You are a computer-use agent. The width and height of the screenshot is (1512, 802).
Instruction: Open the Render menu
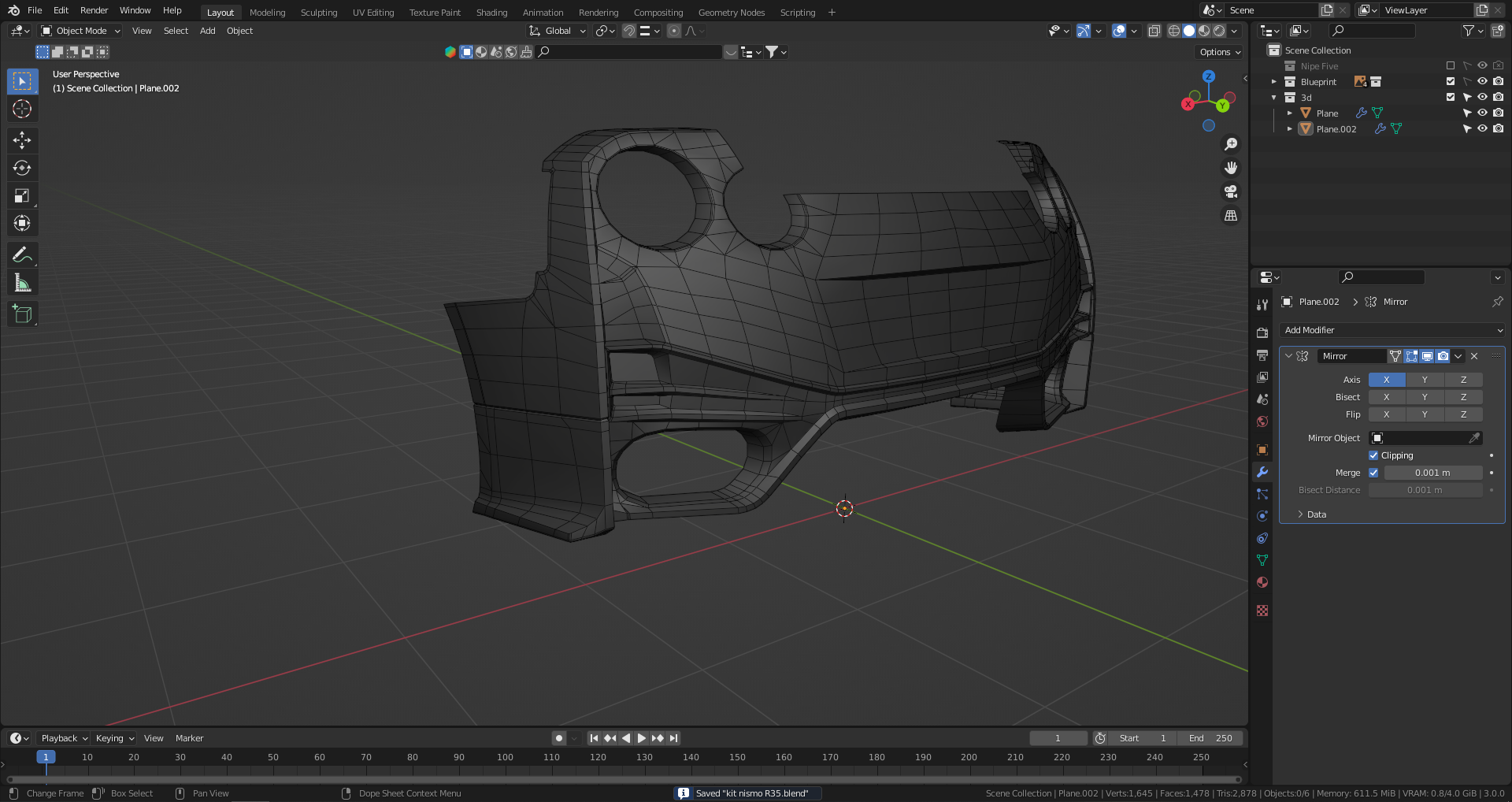click(94, 10)
